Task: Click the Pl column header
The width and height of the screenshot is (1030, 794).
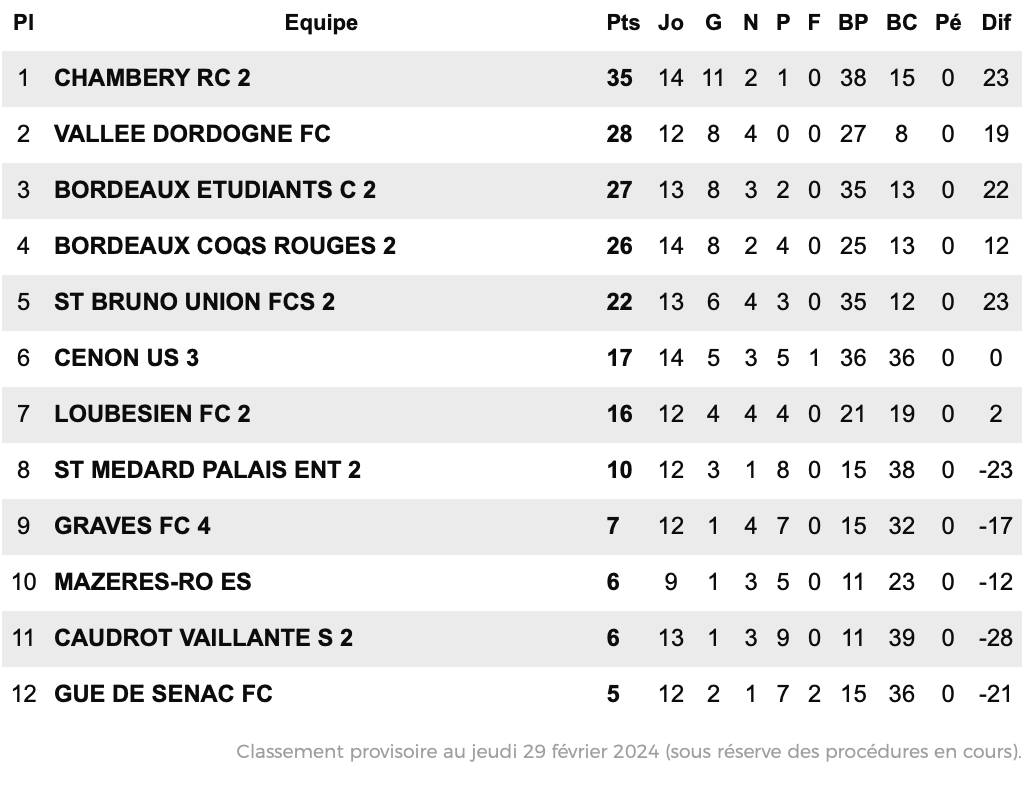Action: pos(24,23)
